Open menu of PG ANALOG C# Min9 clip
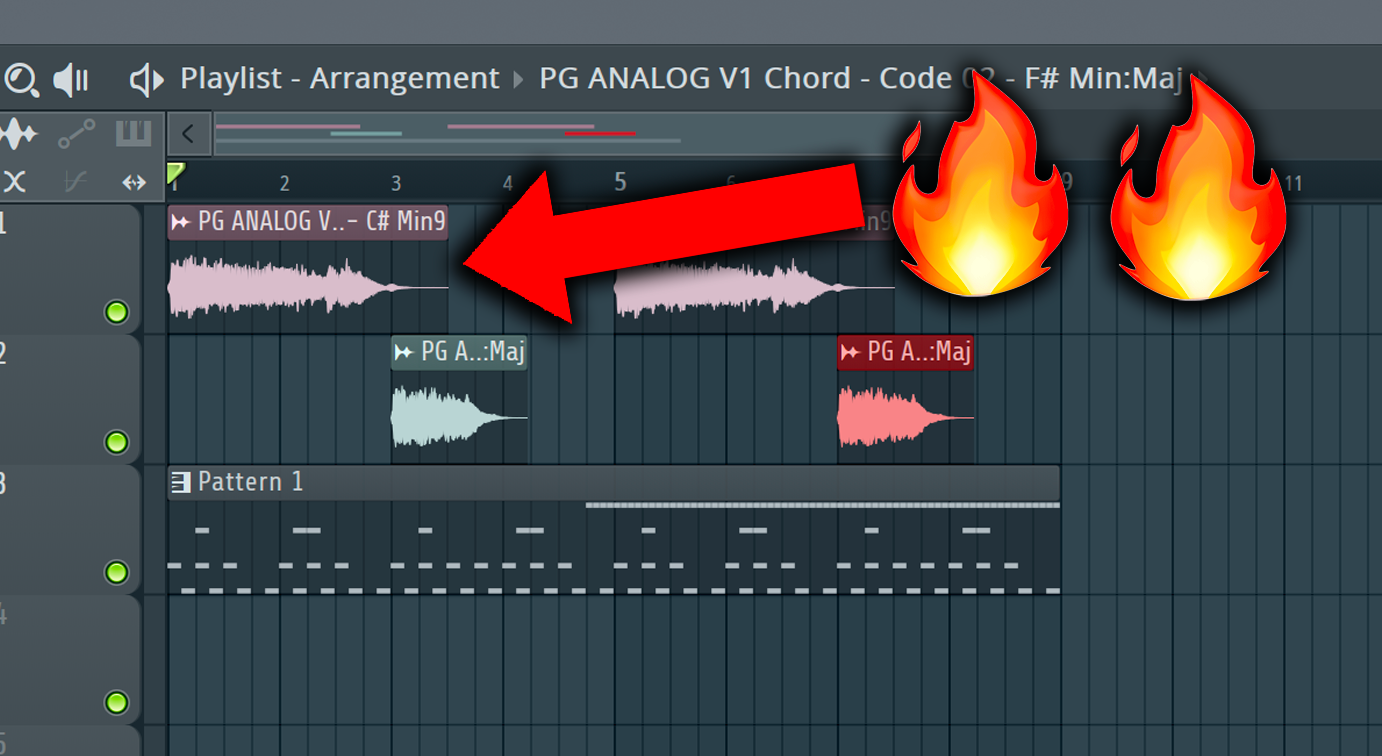This screenshot has height=756, width=1382. 181,222
